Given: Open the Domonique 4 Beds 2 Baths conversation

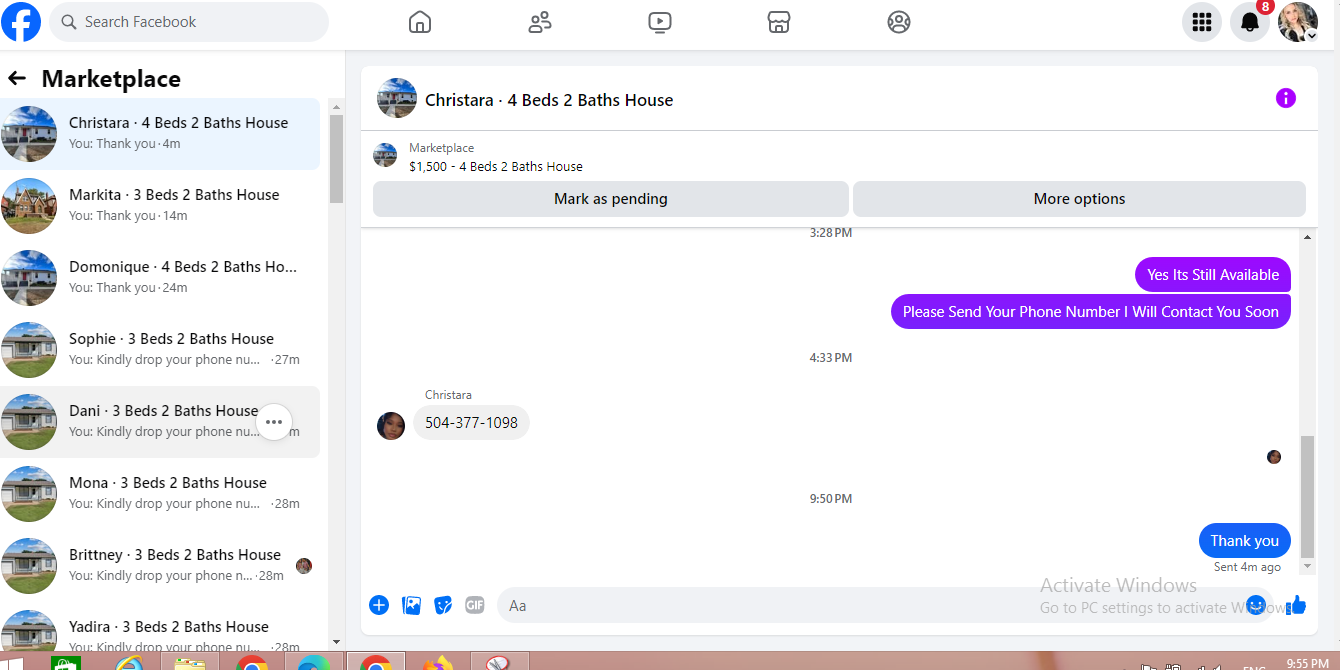Looking at the screenshot, I should (160, 278).
